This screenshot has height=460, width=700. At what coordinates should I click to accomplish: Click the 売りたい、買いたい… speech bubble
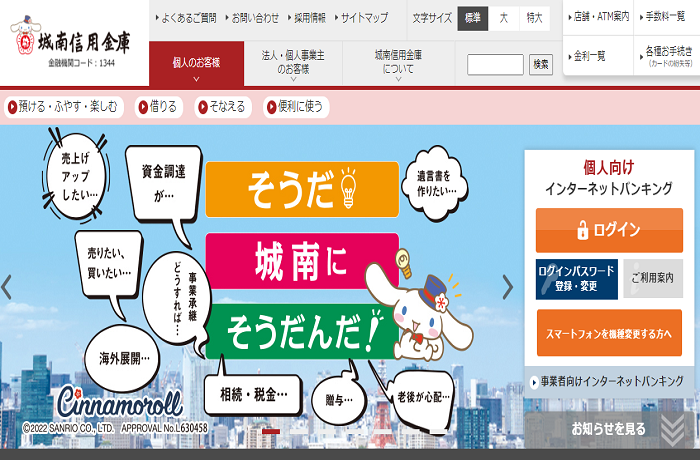pyautogui.click(x=109, y=263)
